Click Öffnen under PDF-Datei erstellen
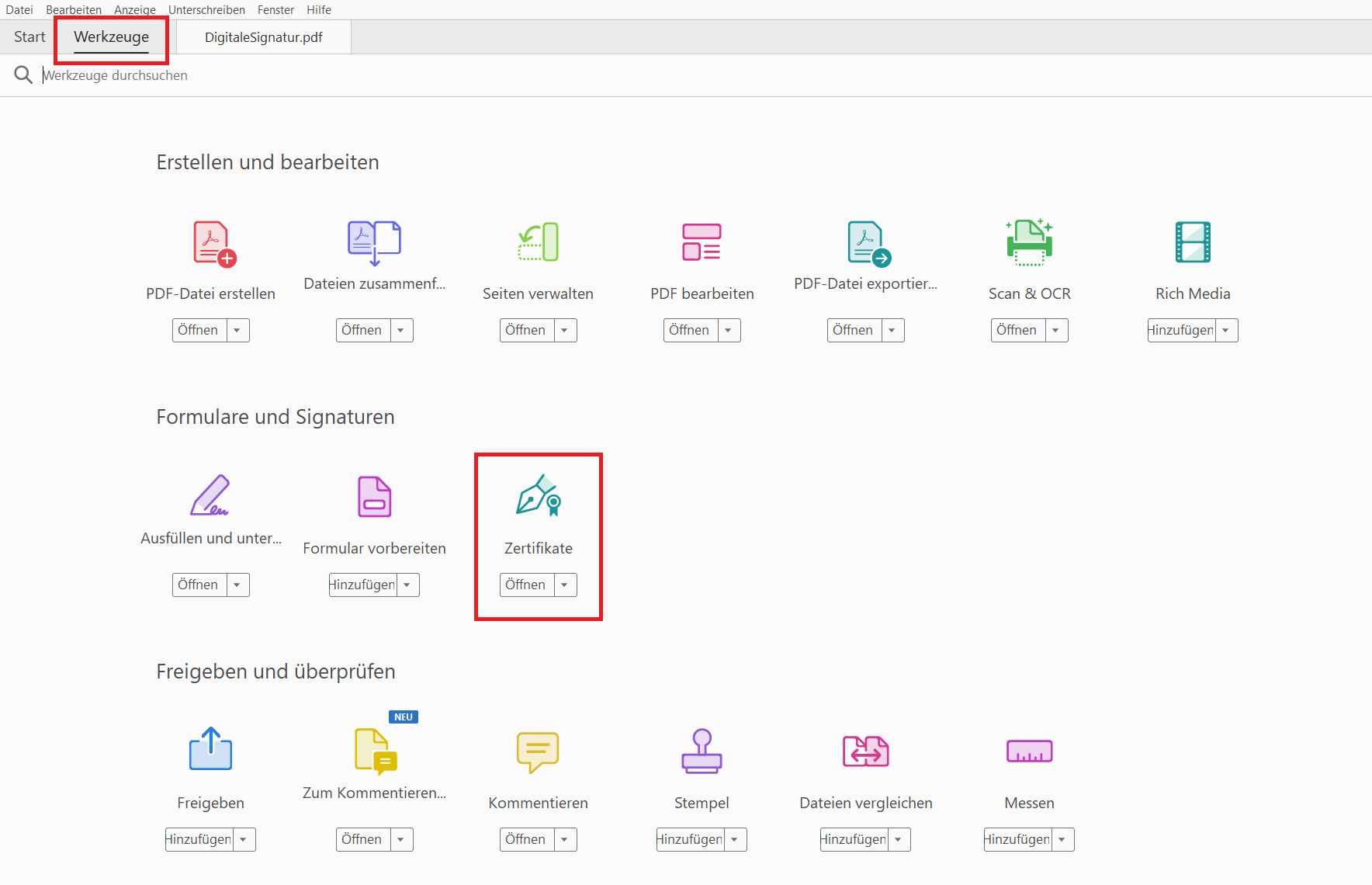1372x885 pixels. click(199, 330)
